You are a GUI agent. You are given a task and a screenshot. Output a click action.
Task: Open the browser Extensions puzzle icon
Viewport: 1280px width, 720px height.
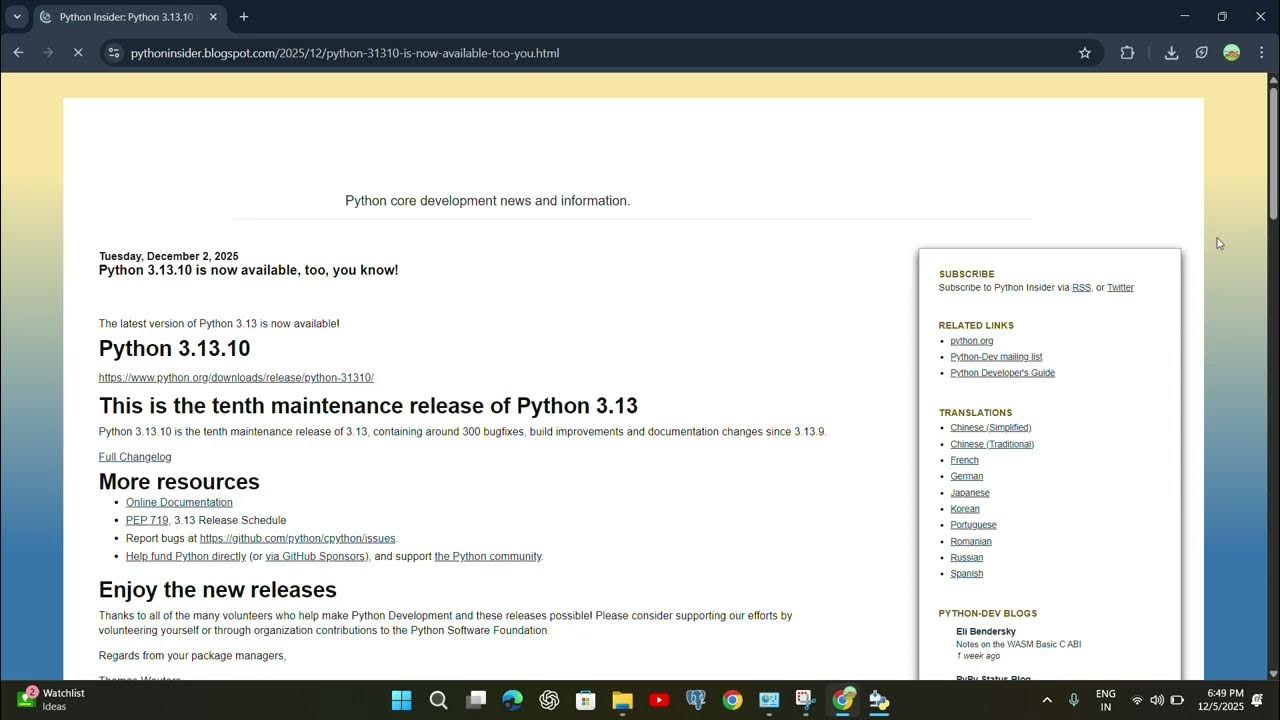tap(1127, 52)
